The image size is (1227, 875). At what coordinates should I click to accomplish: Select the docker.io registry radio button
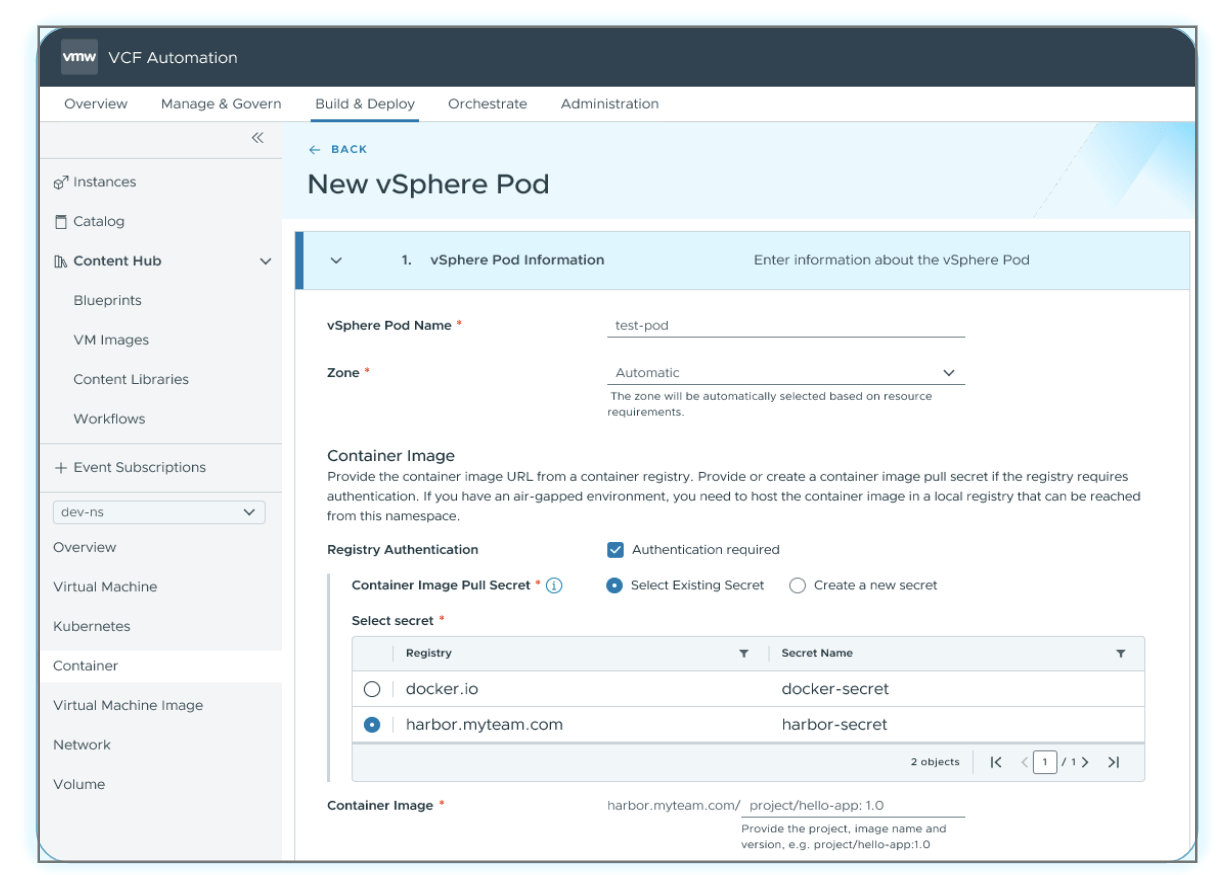pos(372,689)
